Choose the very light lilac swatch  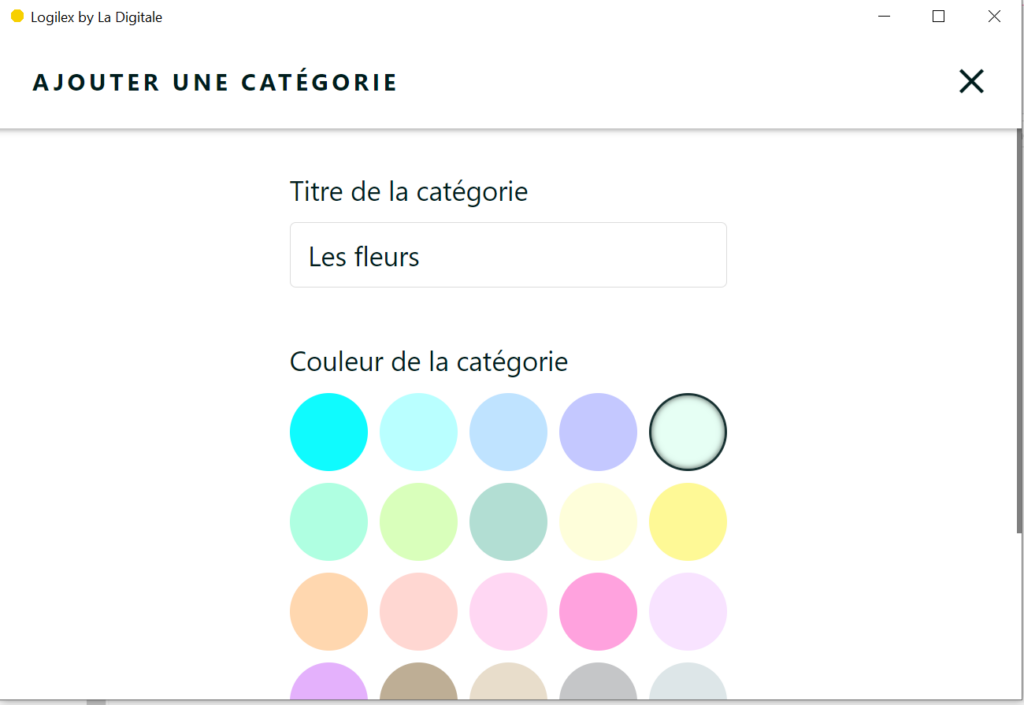[688, 612]
